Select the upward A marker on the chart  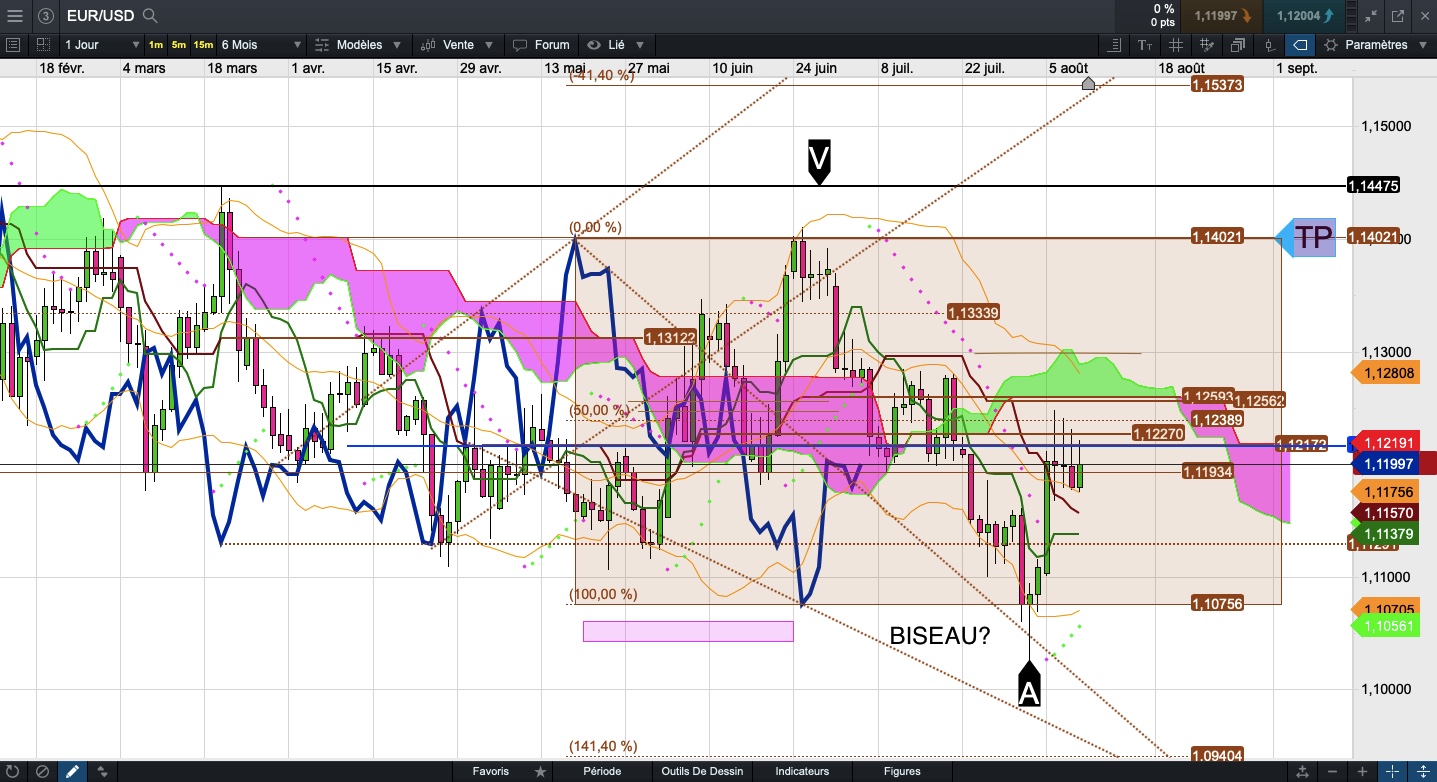point(1029,684)
